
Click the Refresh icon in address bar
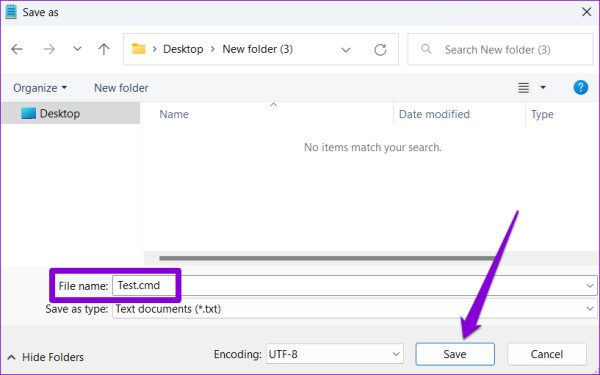coord(380,49)
